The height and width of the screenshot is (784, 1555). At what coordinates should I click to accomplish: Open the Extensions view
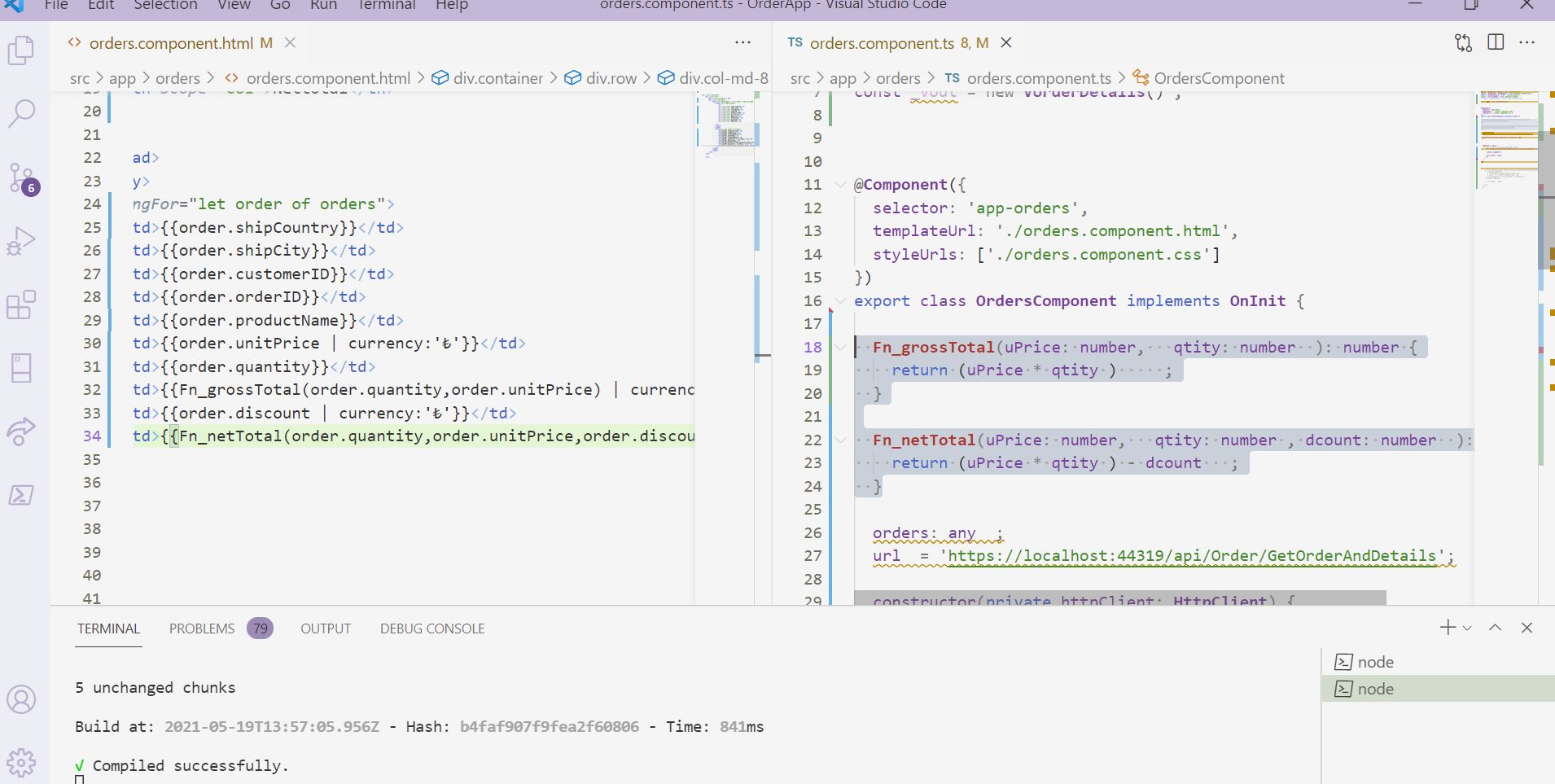point(21,304)
